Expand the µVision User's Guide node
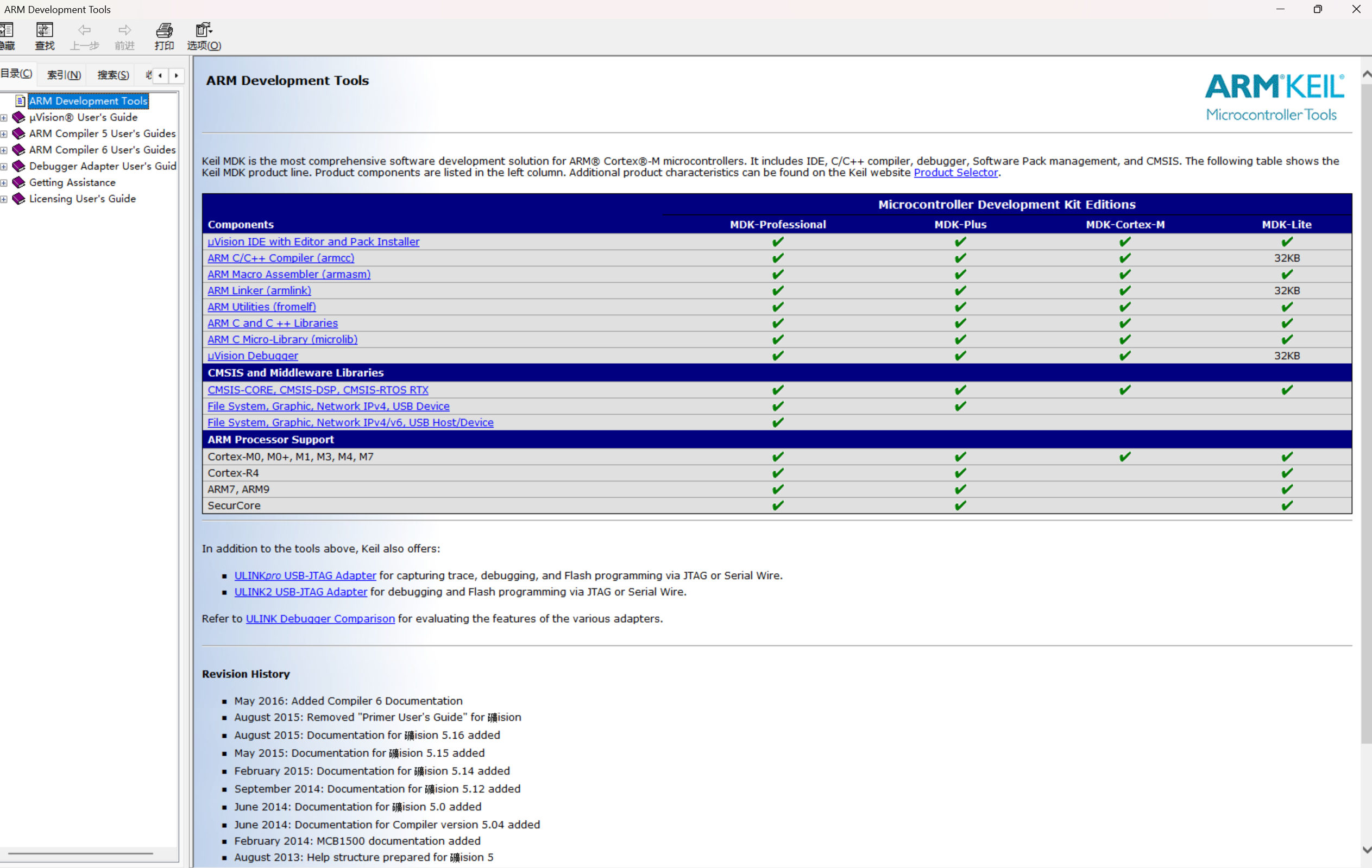 tap(3, 118)
